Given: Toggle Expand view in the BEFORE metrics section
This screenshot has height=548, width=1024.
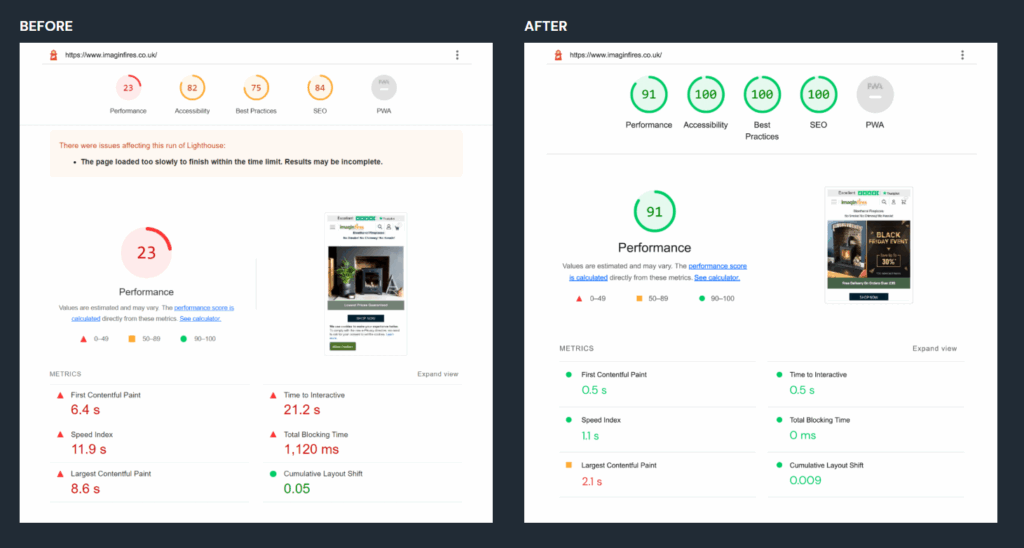Looking at the screenshot, I should tap(437, 374).
